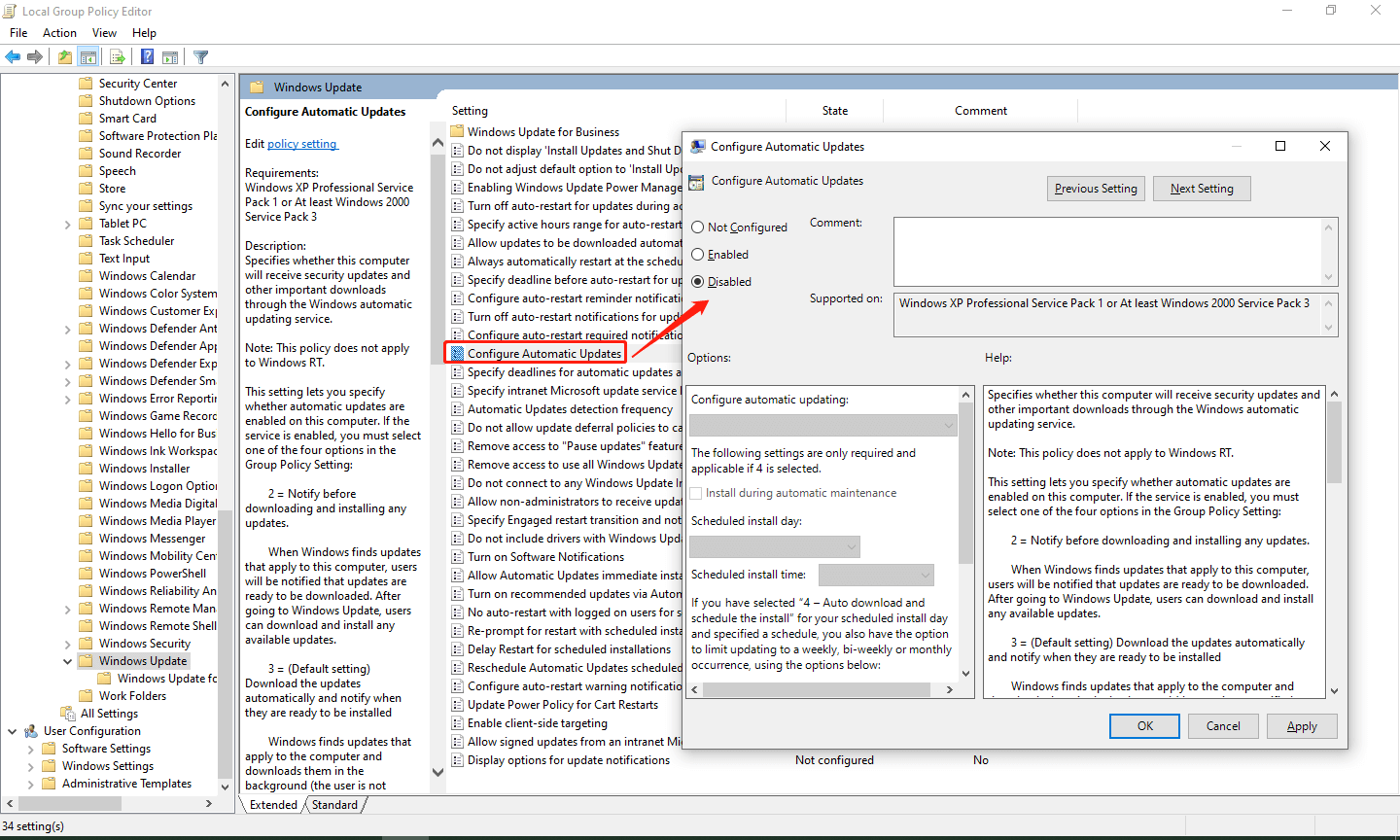Expand Software Settings tree node

pyautogui.click(x=30, y=749)
